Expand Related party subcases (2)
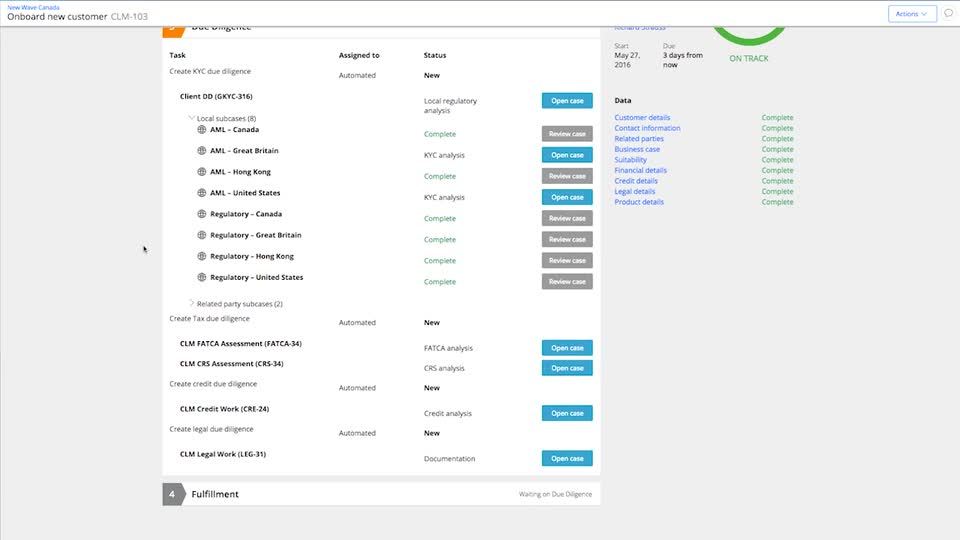Image resolution: width=960 pixels, height=540 pixels. [x=192, y=303]
